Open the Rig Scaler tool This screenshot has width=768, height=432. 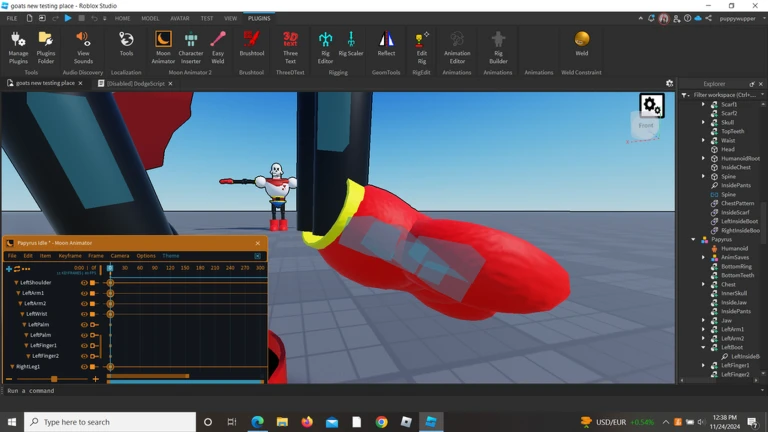tap(351, 44)
